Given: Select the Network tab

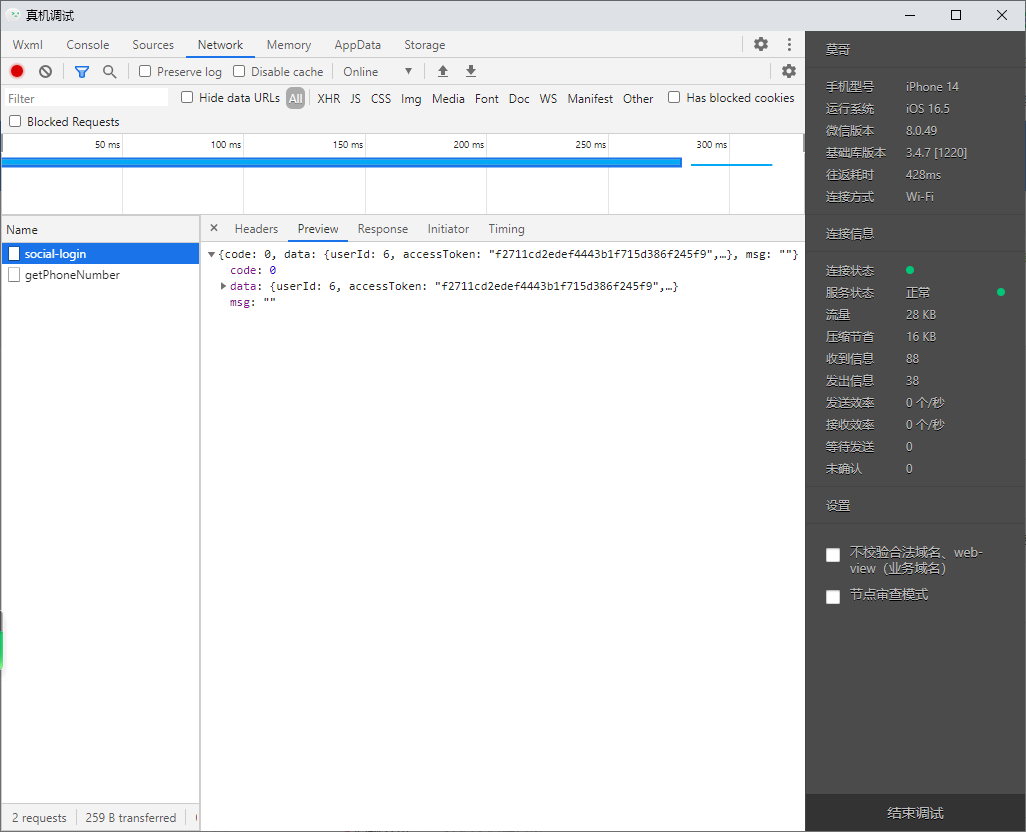Looking at the screenshot, I should point(221,44).
